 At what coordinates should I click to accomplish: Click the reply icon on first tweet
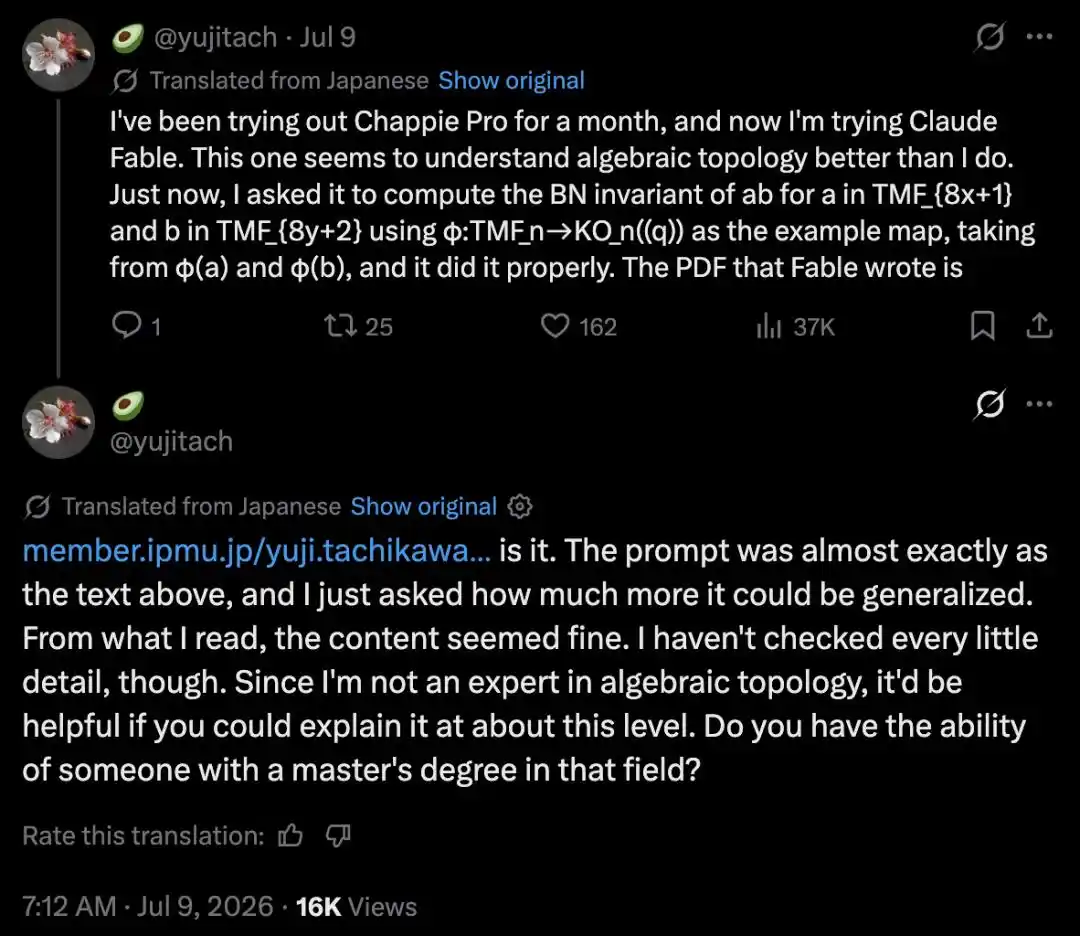coord(127,326)
